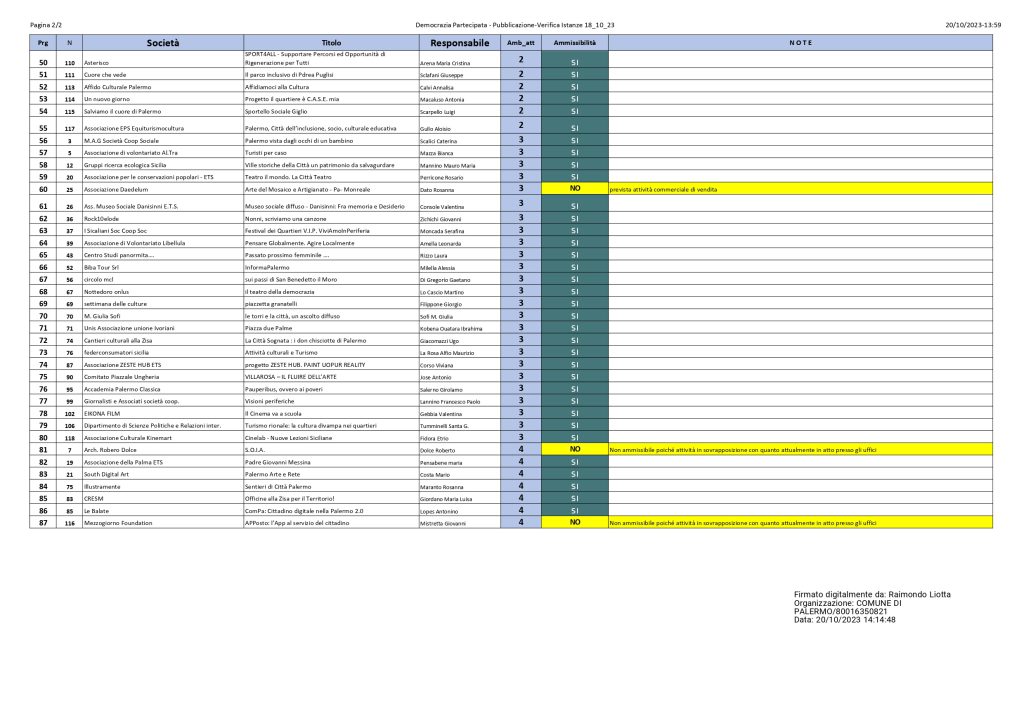Image resolution: width=1024 pixels, height=724 pixels.
Task: Select the 'Cuore che vede' cell
Action: coord(163,75)
